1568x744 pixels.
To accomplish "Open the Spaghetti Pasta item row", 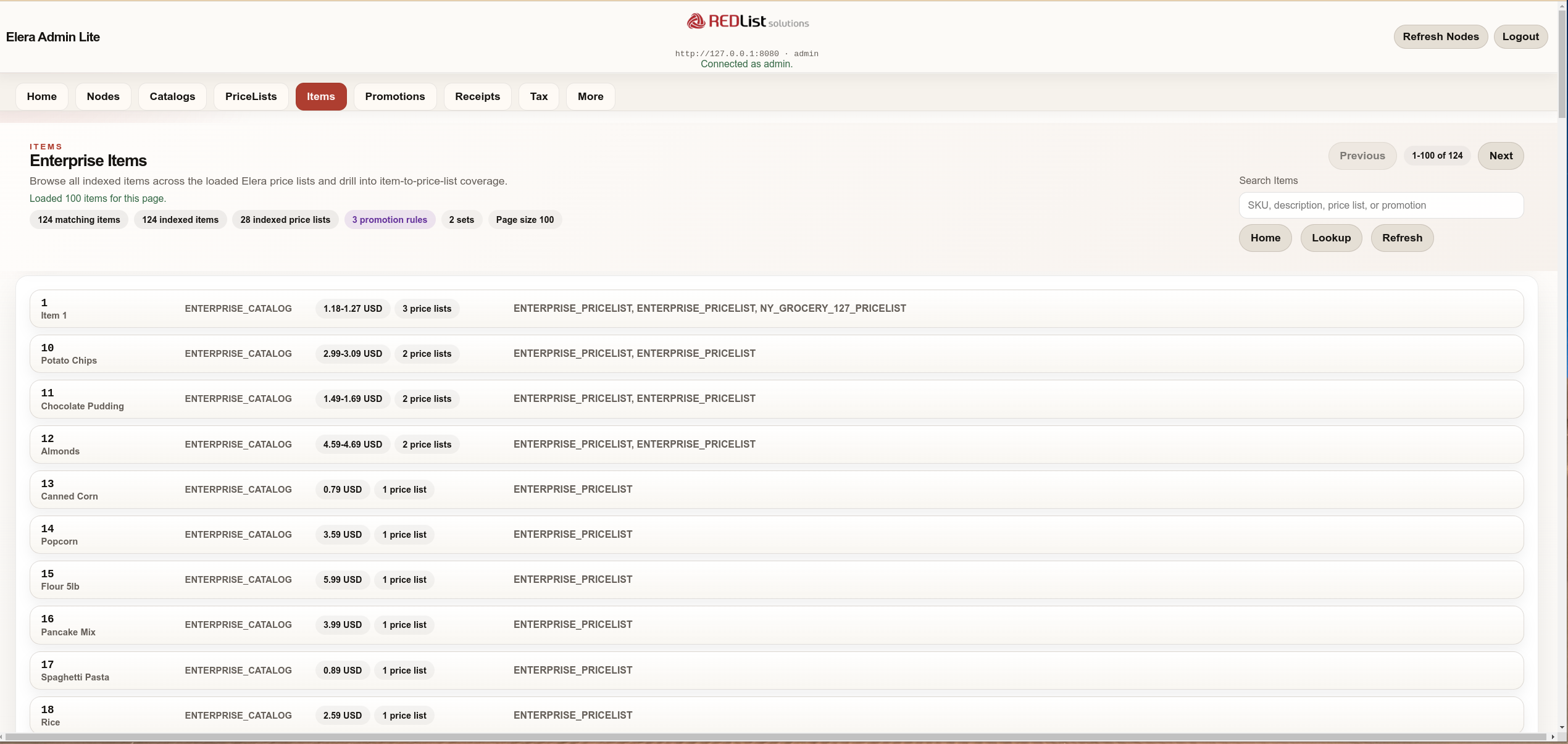I will tap(777, 671).
